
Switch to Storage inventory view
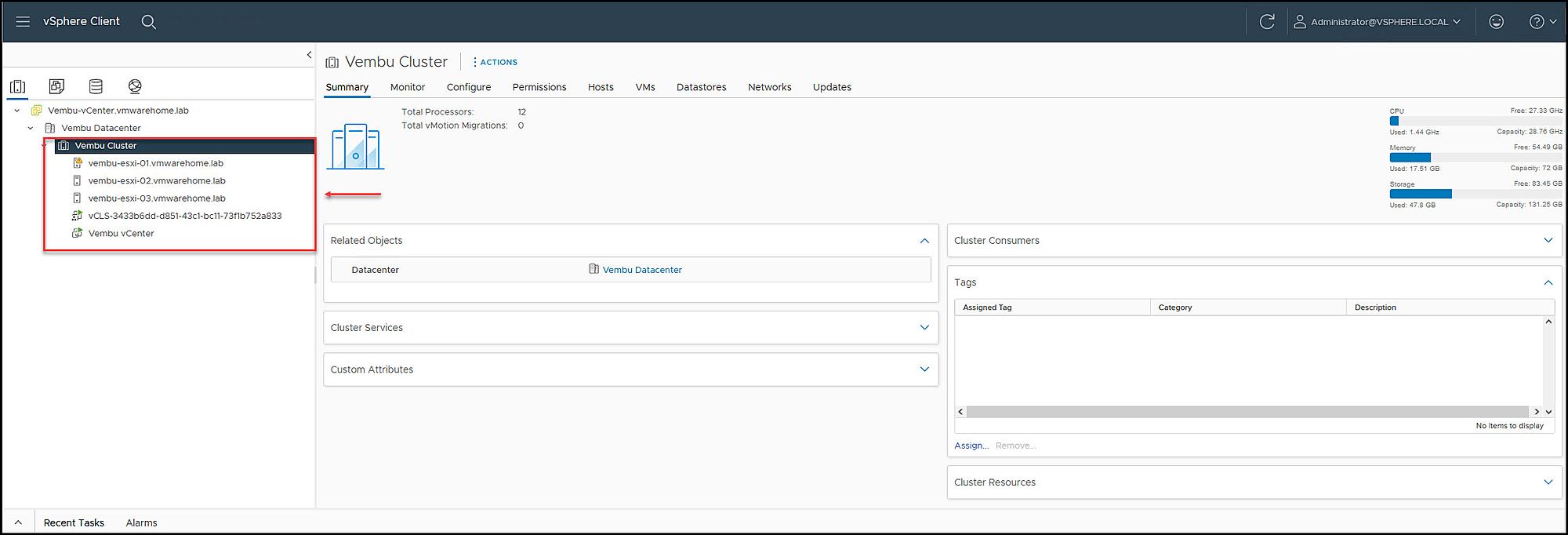tap(96, 86)
